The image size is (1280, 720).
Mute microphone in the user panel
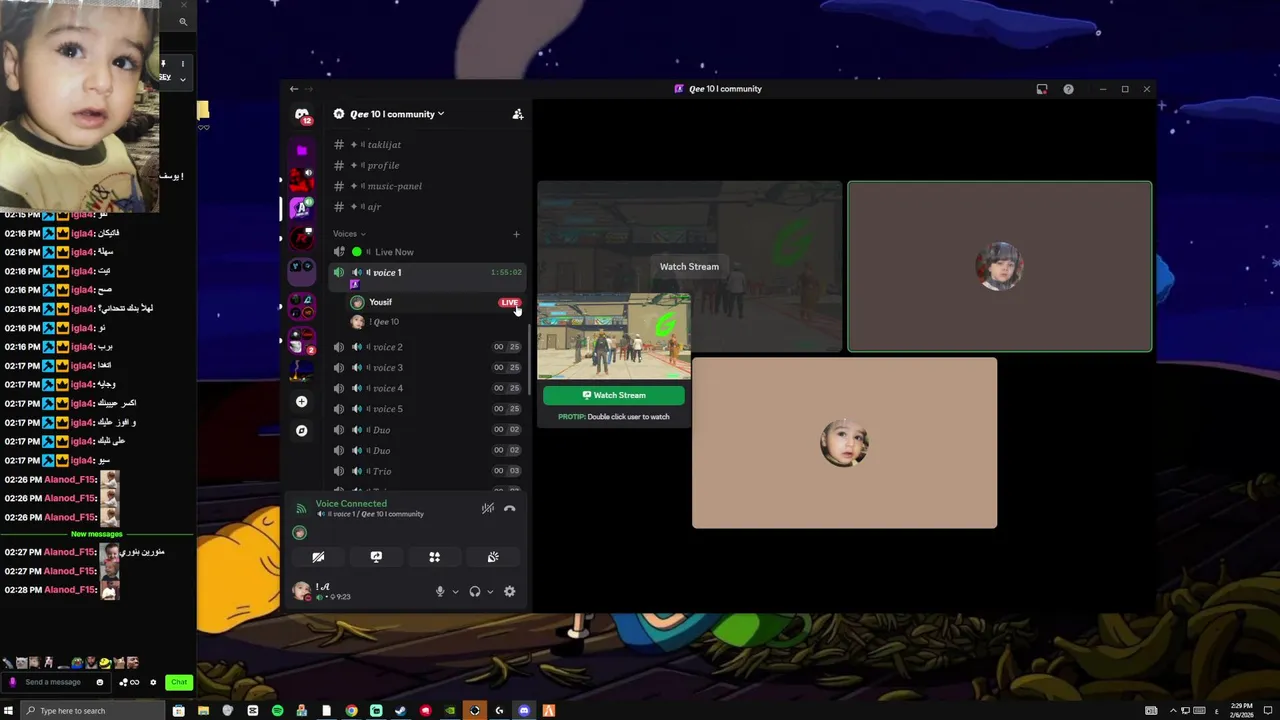pyautogui.click(x=440, y=591)
